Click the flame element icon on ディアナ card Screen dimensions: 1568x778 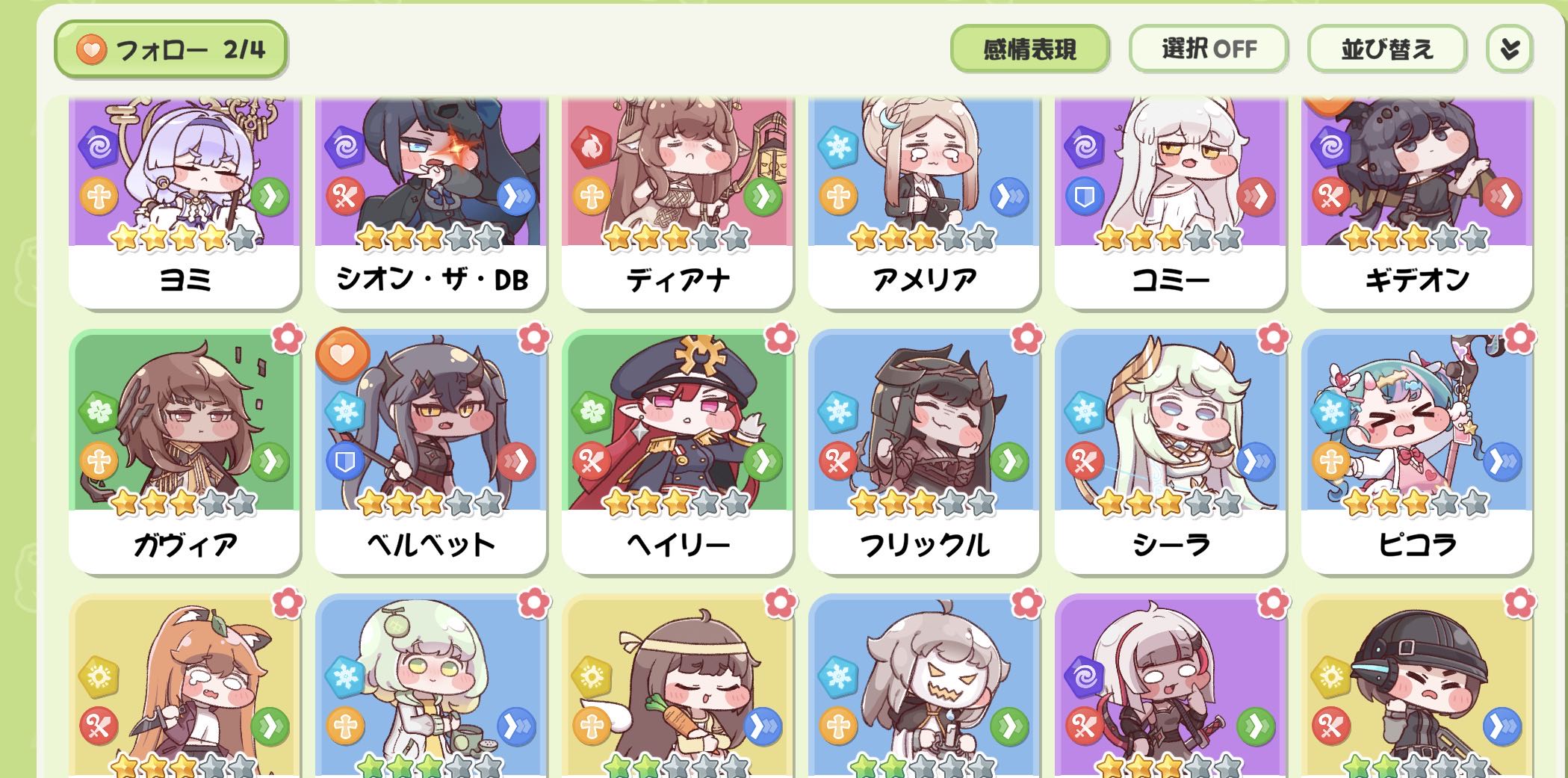pyautogui.click(x=591, y=147)
